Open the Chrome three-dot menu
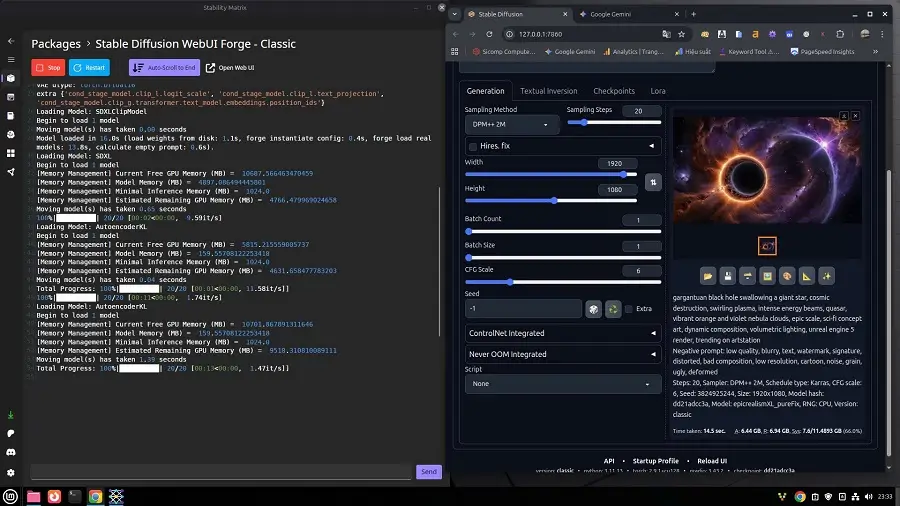The width and height of the screenshot is (900, 506). tap(882, 34)
